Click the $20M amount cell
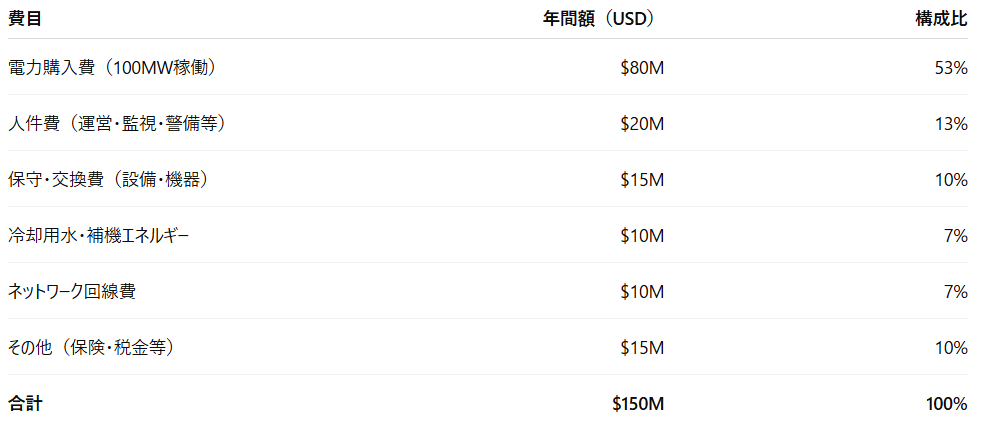Image resolution: width=982 pixels, height=433 pixels. [x=643, y=124]
